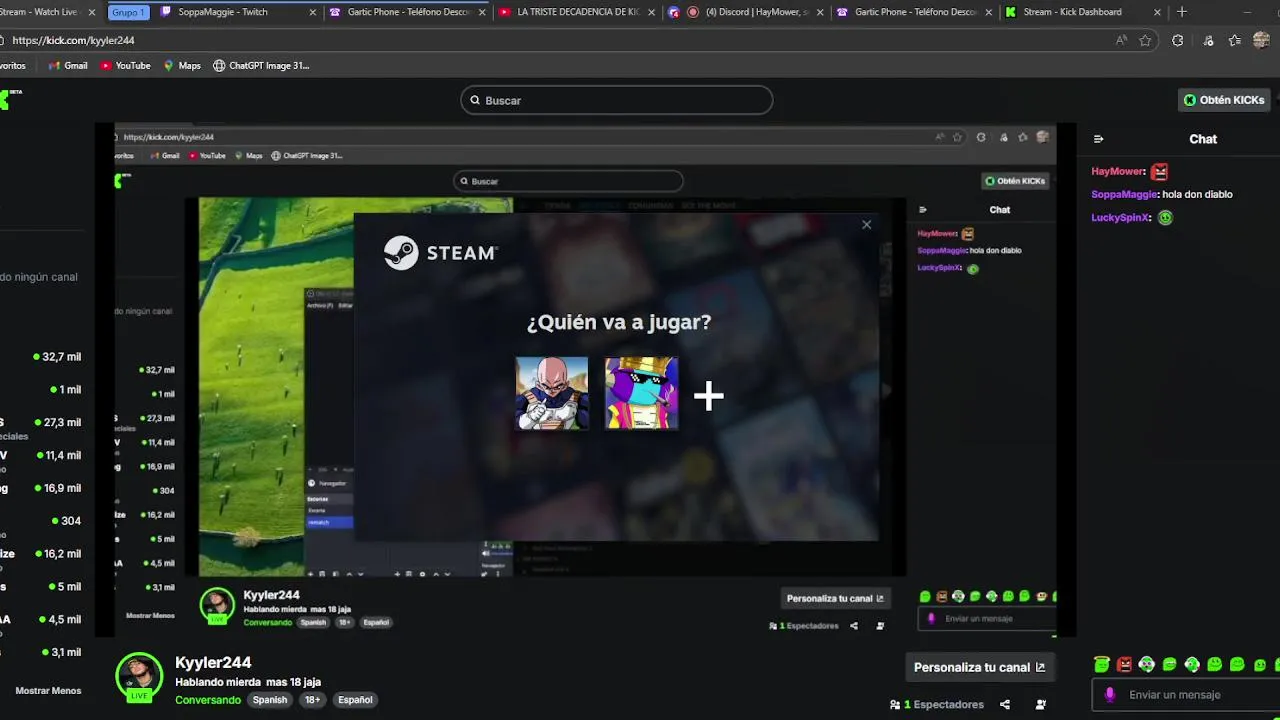Viewport: 1280px width, 720px height.
Task: Open the Gmail bookmark
Action: coord(68,66)
